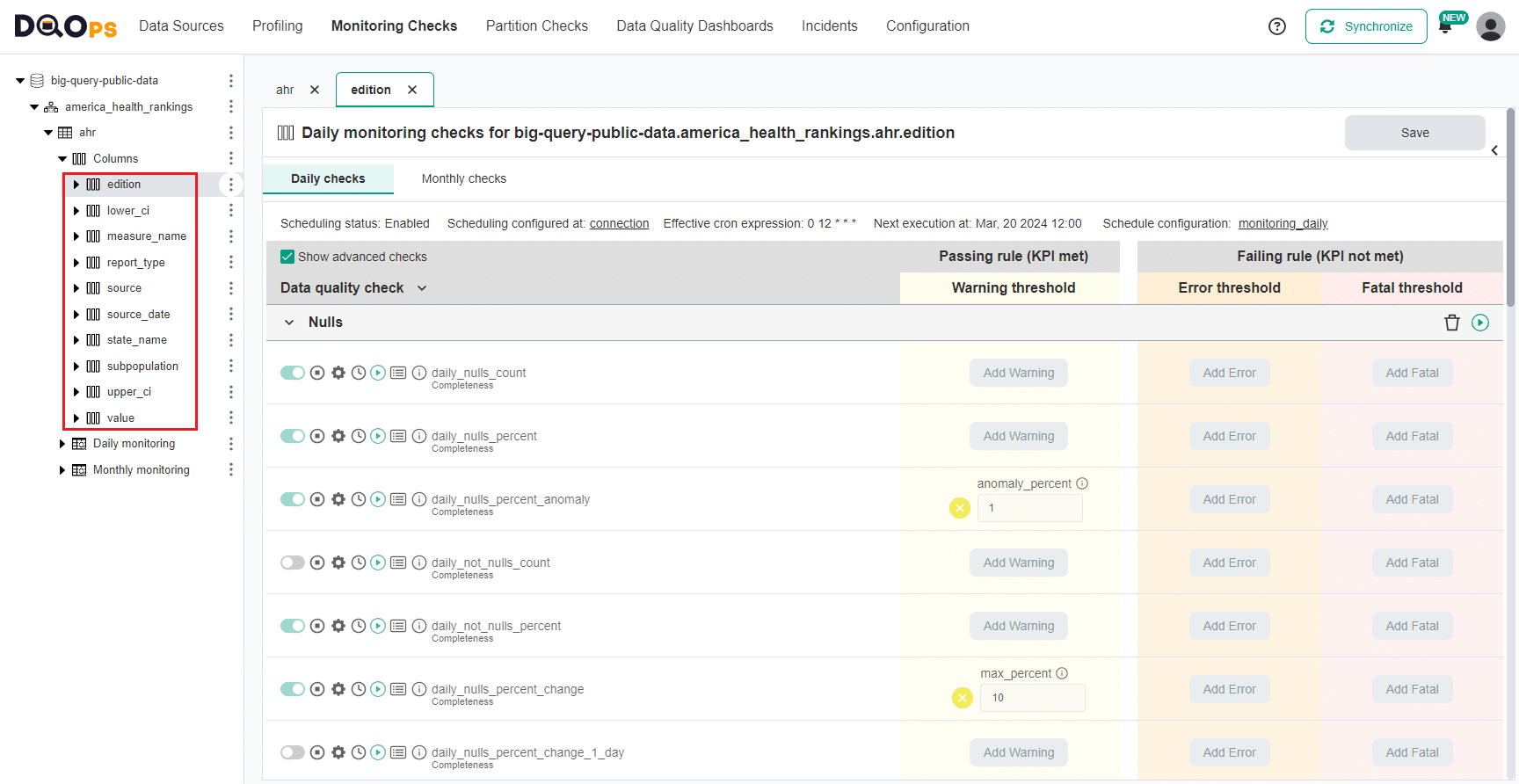The image size is (1519, 784).
Task: Collapse the Nulls category section
Action: tap(289, 323)
